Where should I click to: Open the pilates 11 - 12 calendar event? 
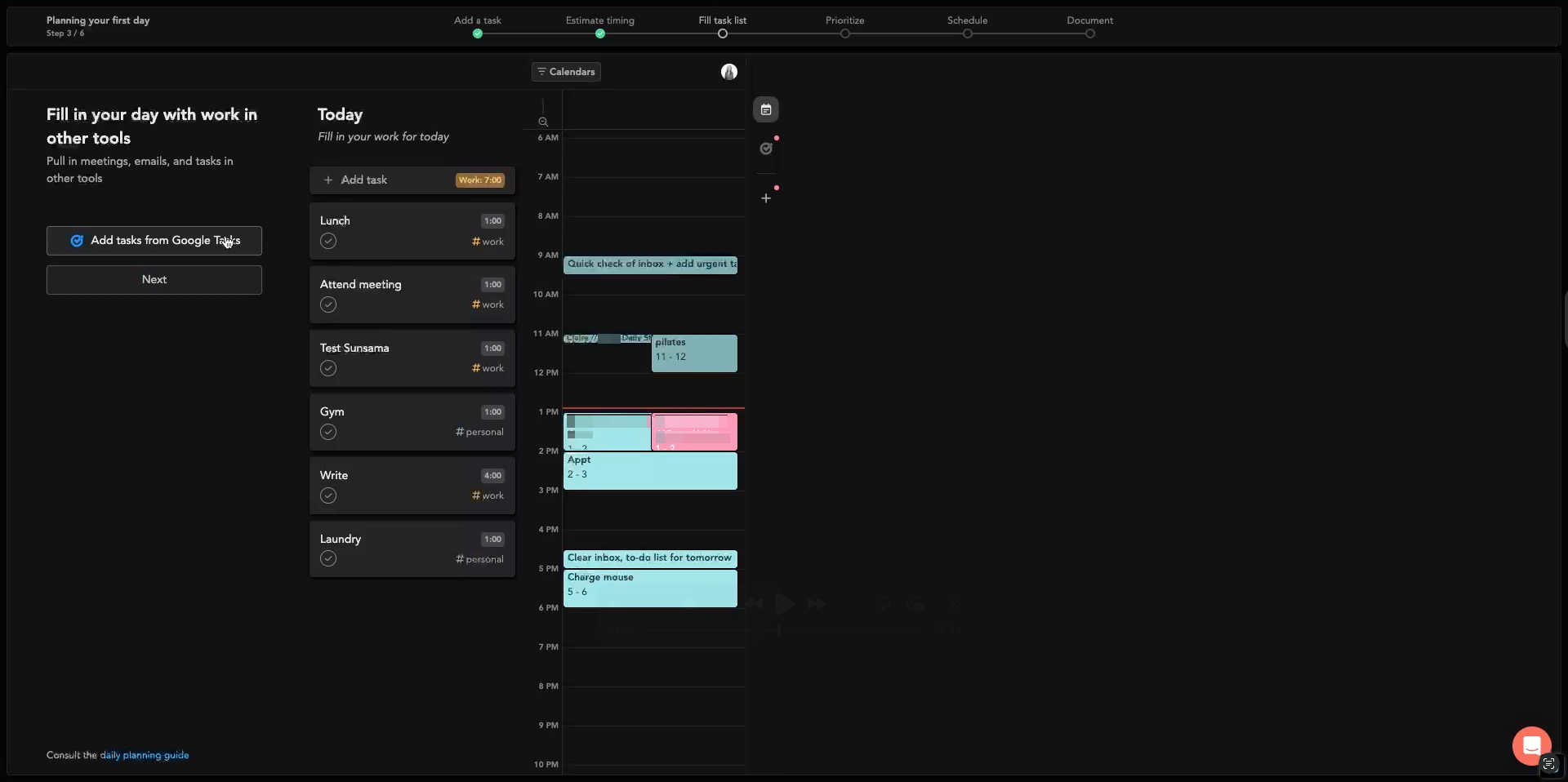tap(694, 353)
